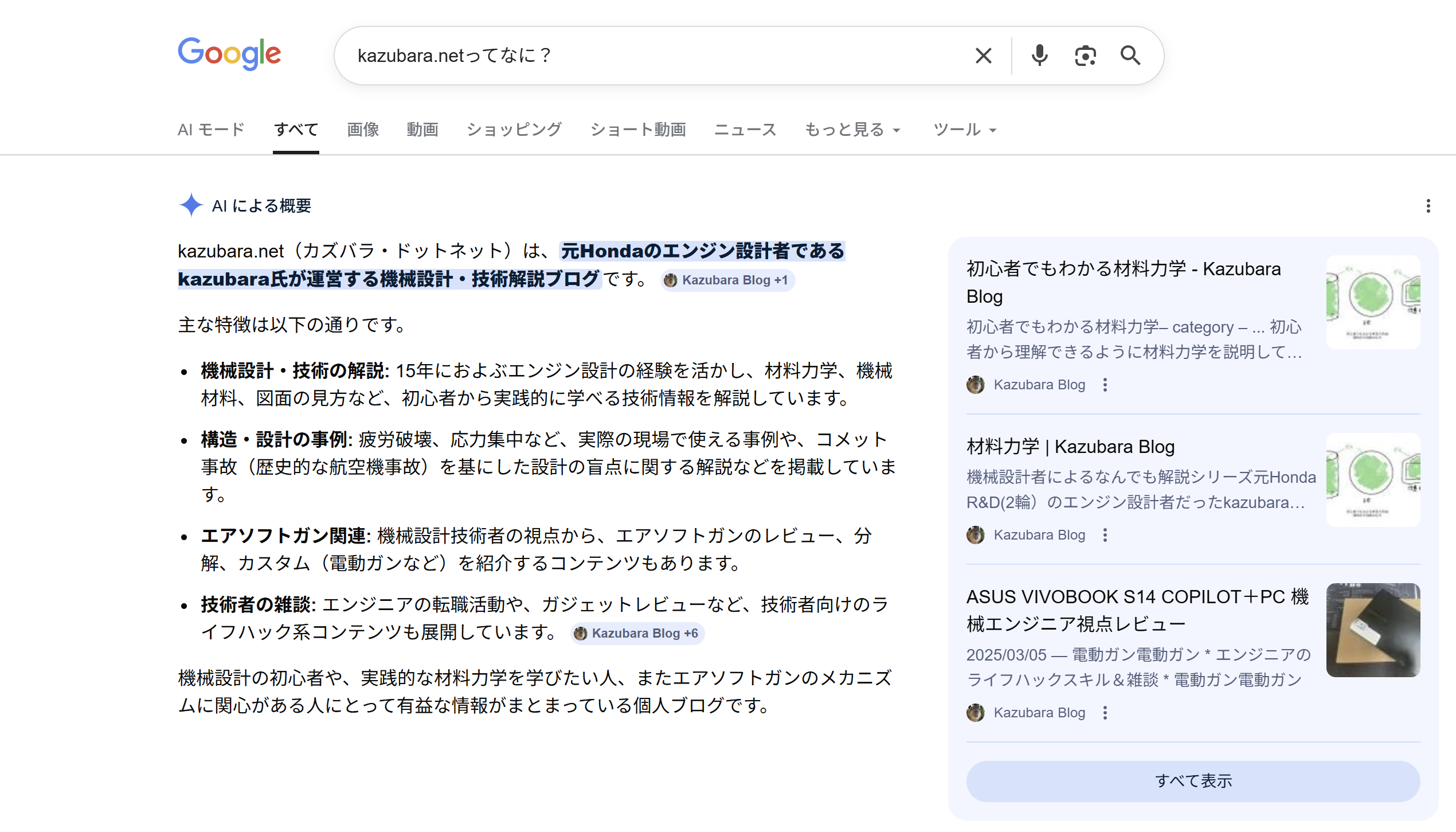This screenshot has width=1456, height=832.
Task: Expand the Kazubara Blog +6 citation chip
Action: point(637,634)
